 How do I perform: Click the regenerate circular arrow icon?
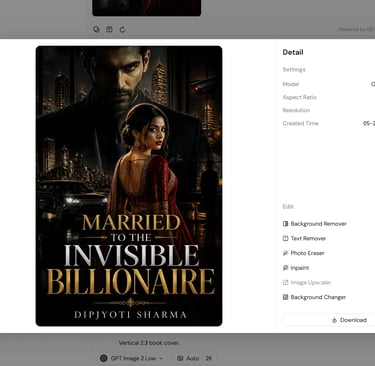point(122,29)
